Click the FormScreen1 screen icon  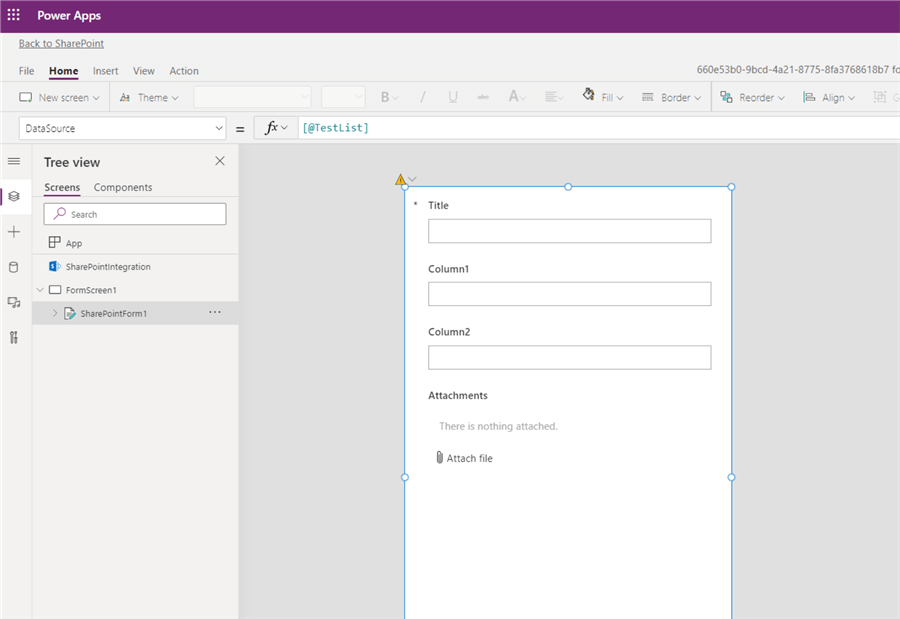point(55,290)
